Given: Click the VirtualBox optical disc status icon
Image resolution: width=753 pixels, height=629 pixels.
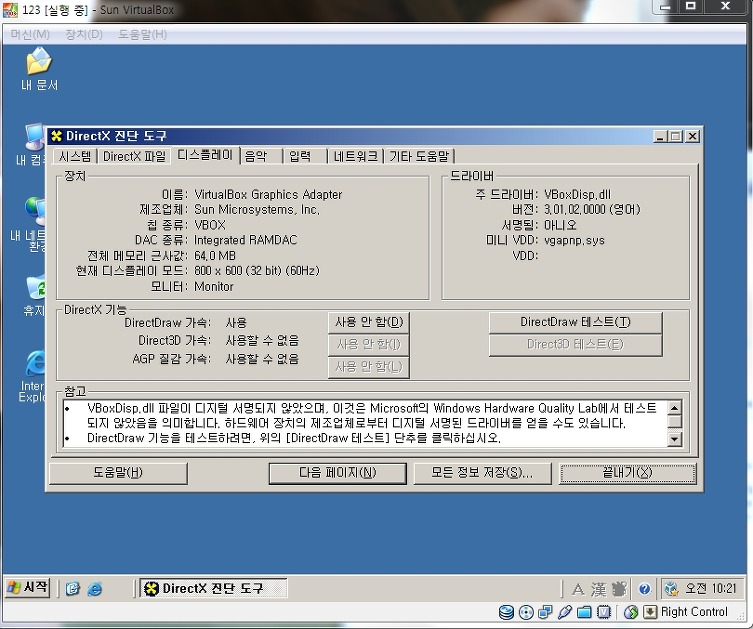Looking at the screenshot, I should point(526,612).
